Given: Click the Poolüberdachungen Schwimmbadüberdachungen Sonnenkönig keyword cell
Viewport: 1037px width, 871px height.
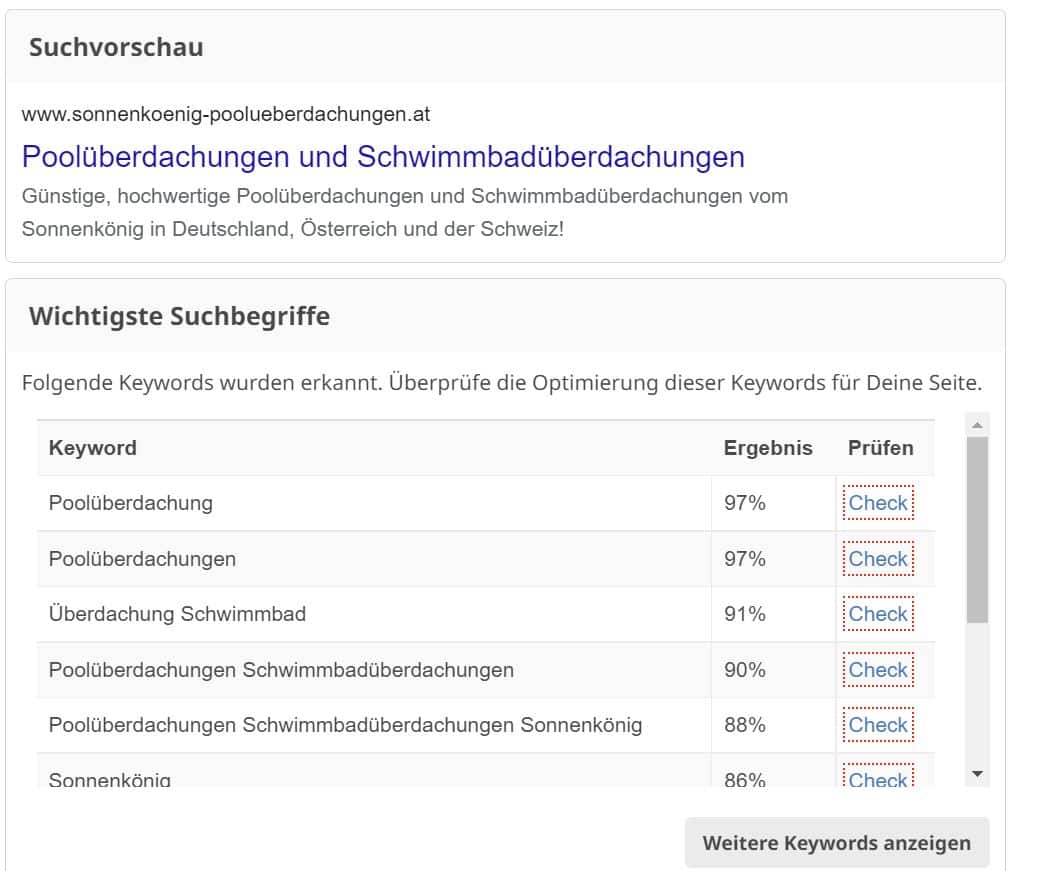Looking at the screenshot, I should point(374,725).
